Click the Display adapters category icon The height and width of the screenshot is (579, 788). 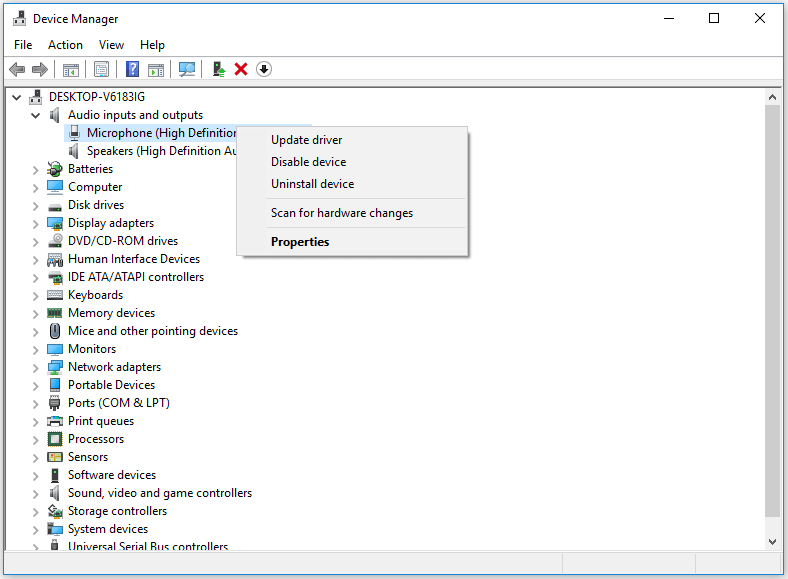(x=55, y=223)
